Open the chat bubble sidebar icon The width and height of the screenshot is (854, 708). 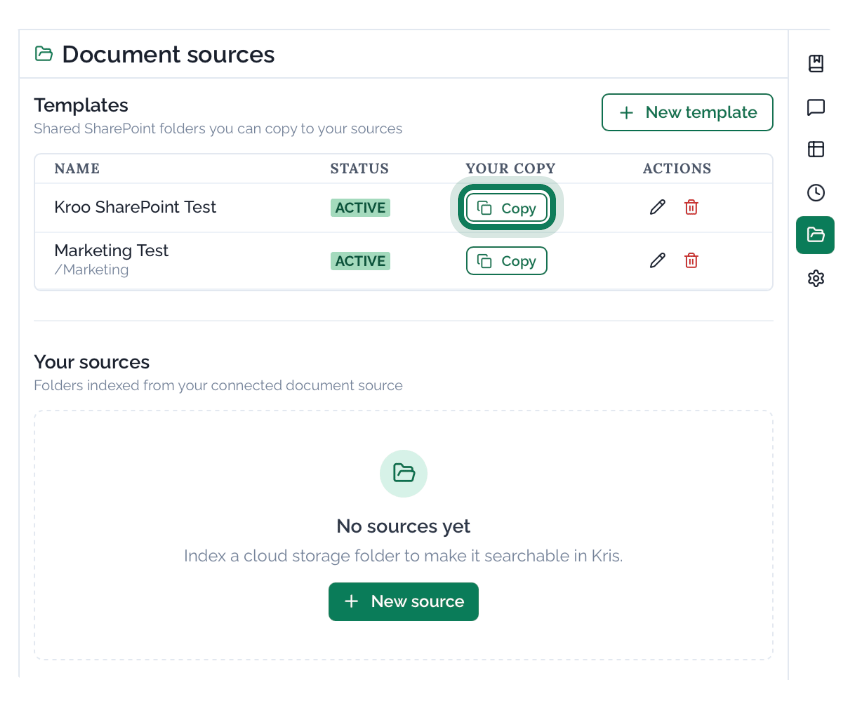click(x=815, y=107)
